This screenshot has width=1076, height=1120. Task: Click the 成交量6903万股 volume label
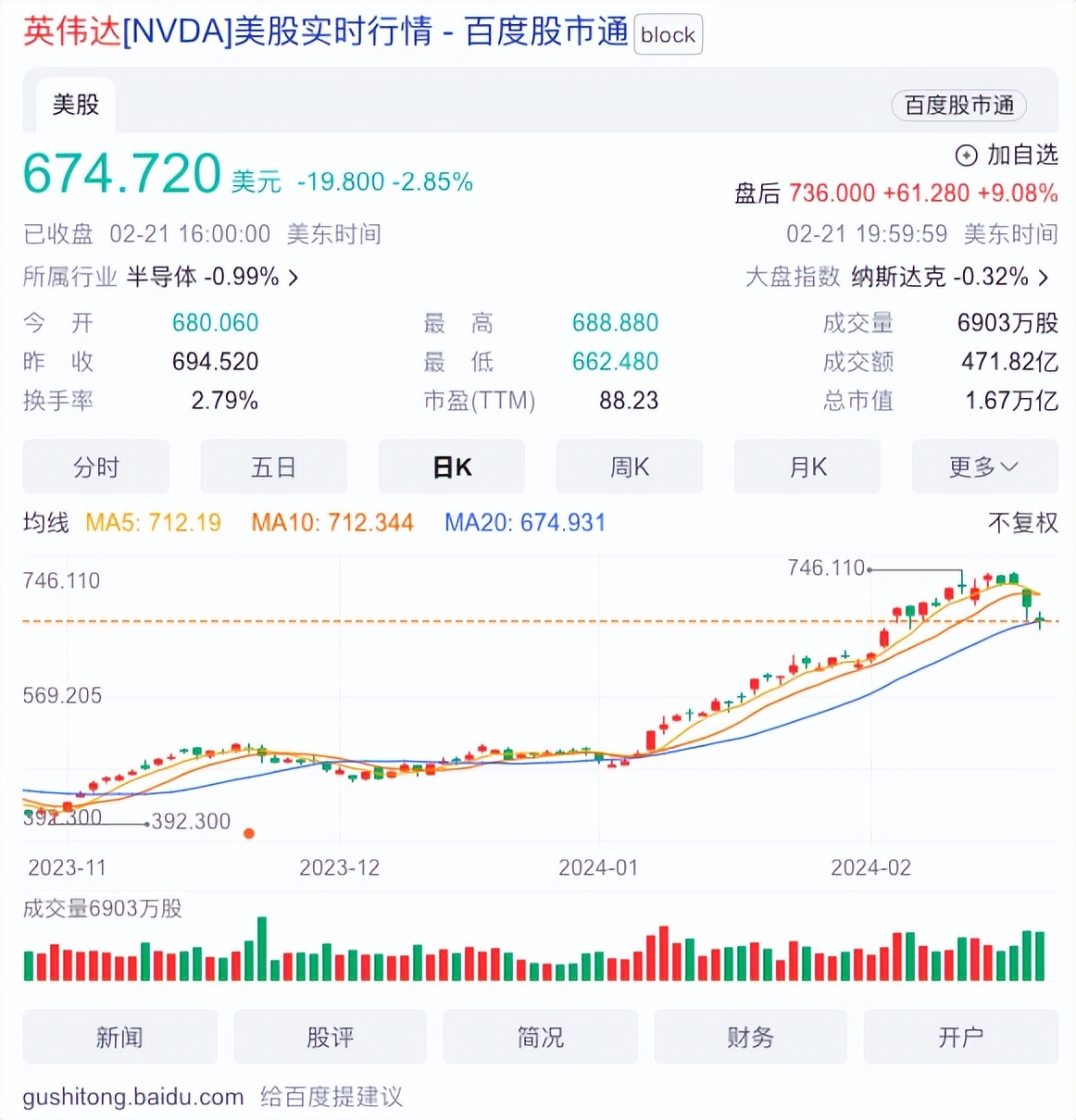point(102,909)
